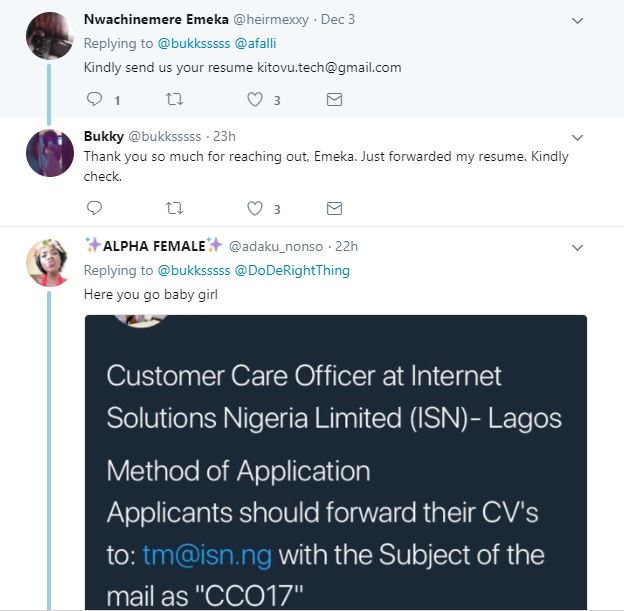Image resolution: width=624 pixels, height=611 pixels.
Task: Open Nwachinemere Emeka's profile name link
Action: (156, 20)
